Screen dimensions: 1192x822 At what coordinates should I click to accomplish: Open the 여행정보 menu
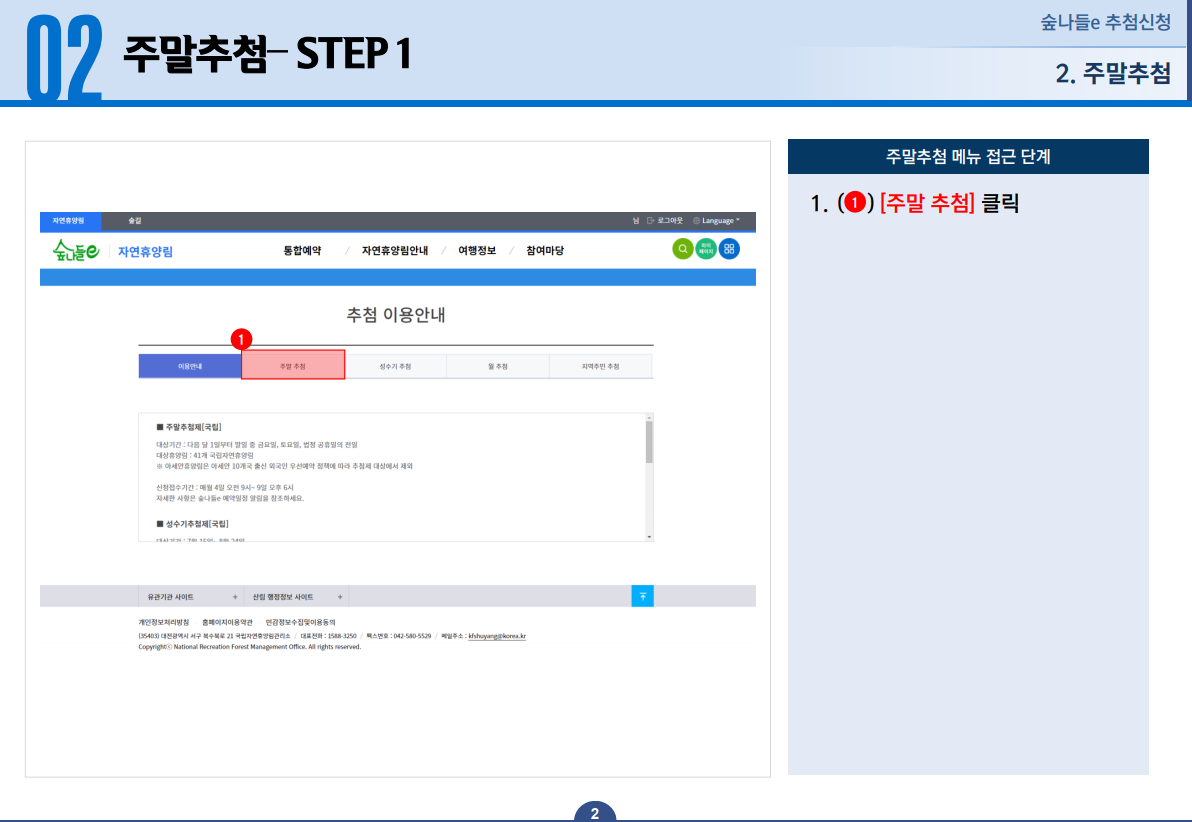(x=477, y=250)
